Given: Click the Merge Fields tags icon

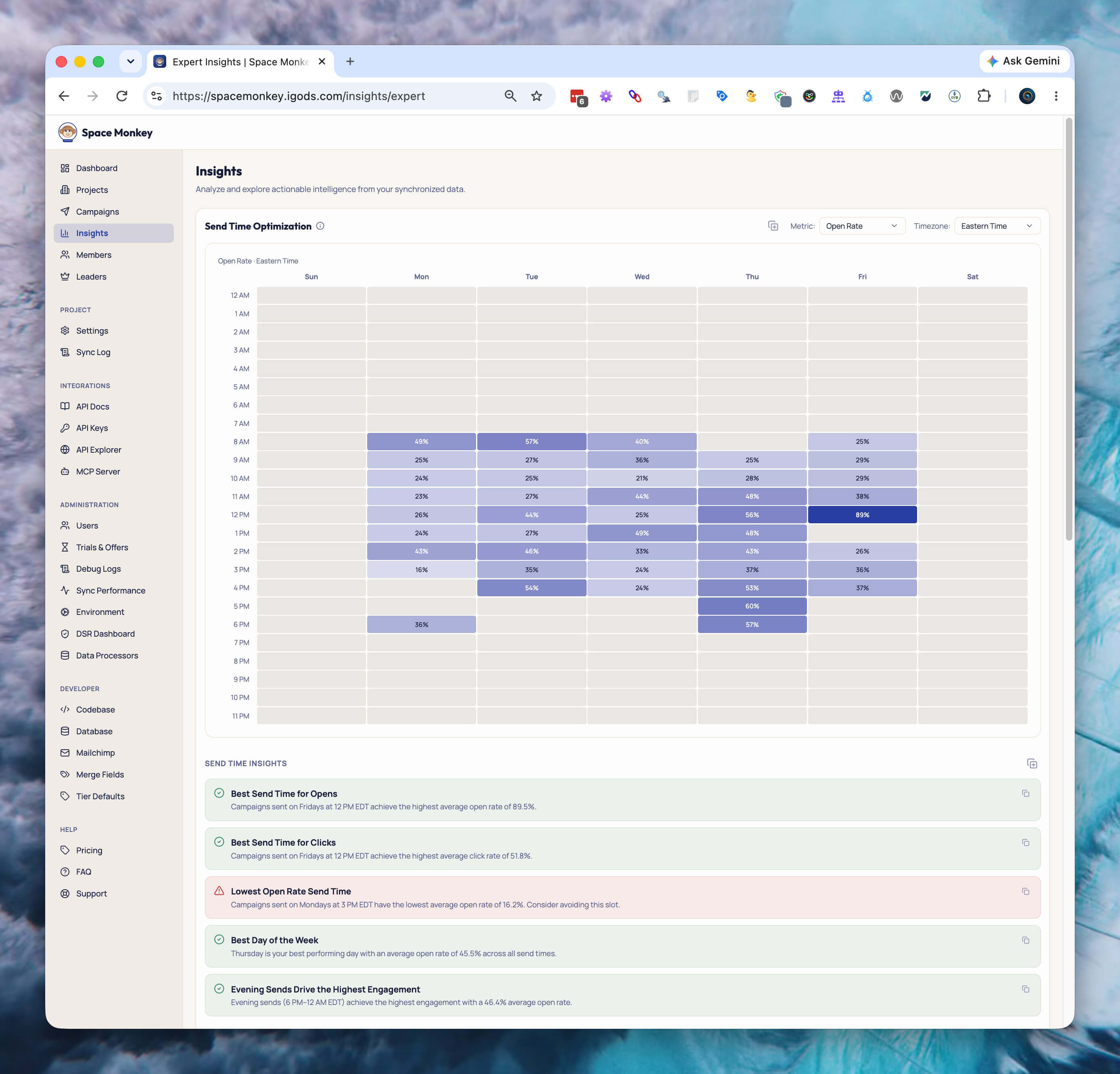Looking at the screenshot, I should (x=65, y=775).
